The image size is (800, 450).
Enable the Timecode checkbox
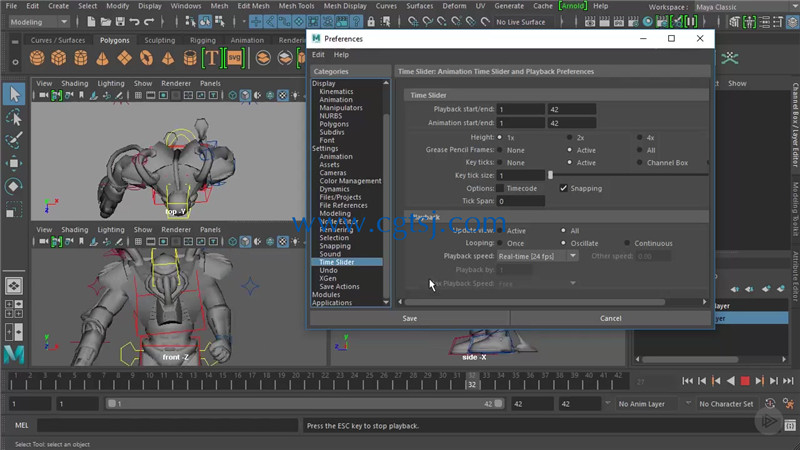(x=500, y=188)
